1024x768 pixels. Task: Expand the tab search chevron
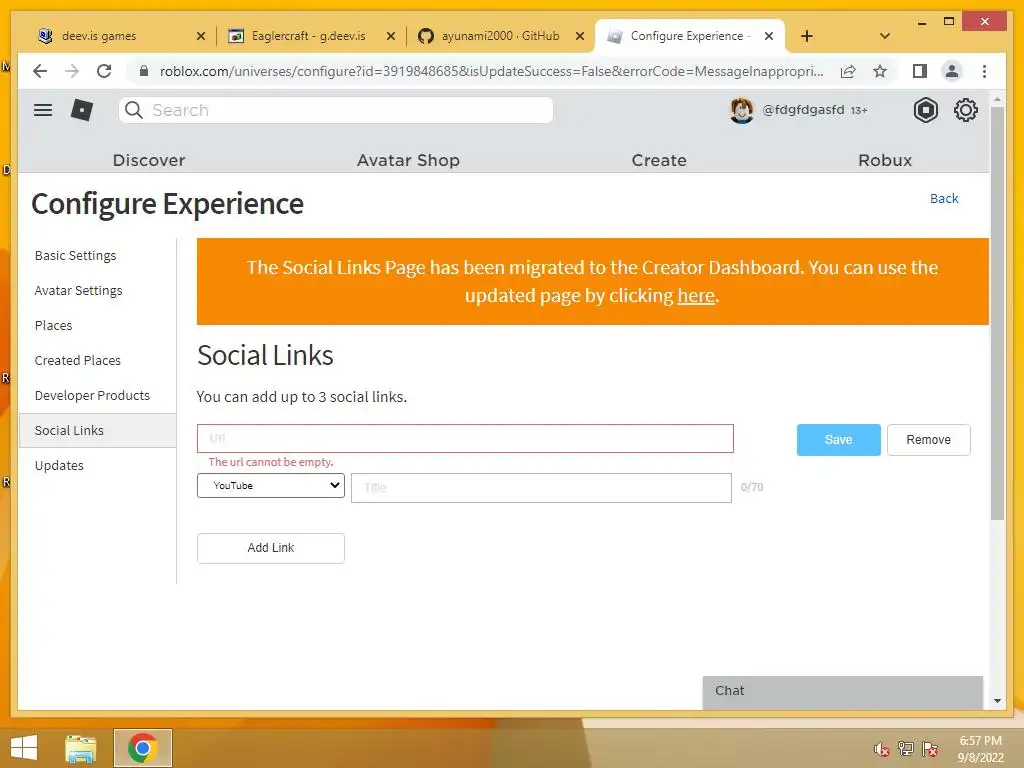click(x=885, y=36)
